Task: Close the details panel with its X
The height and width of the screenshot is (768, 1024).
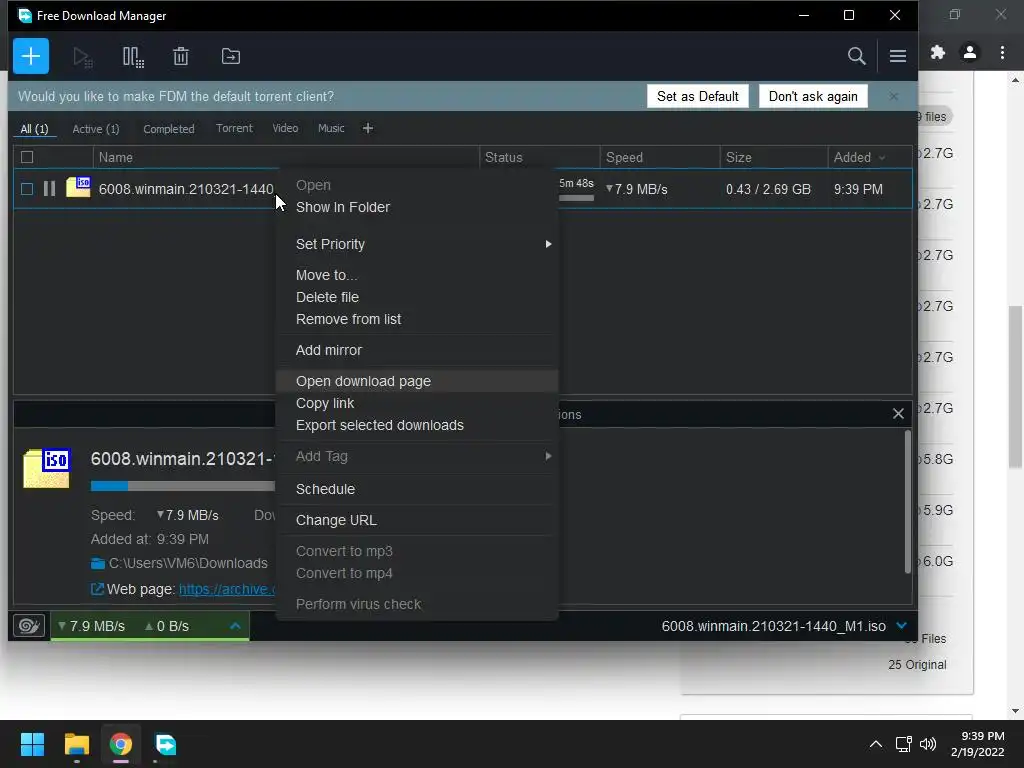Action: tap(898, 413)
